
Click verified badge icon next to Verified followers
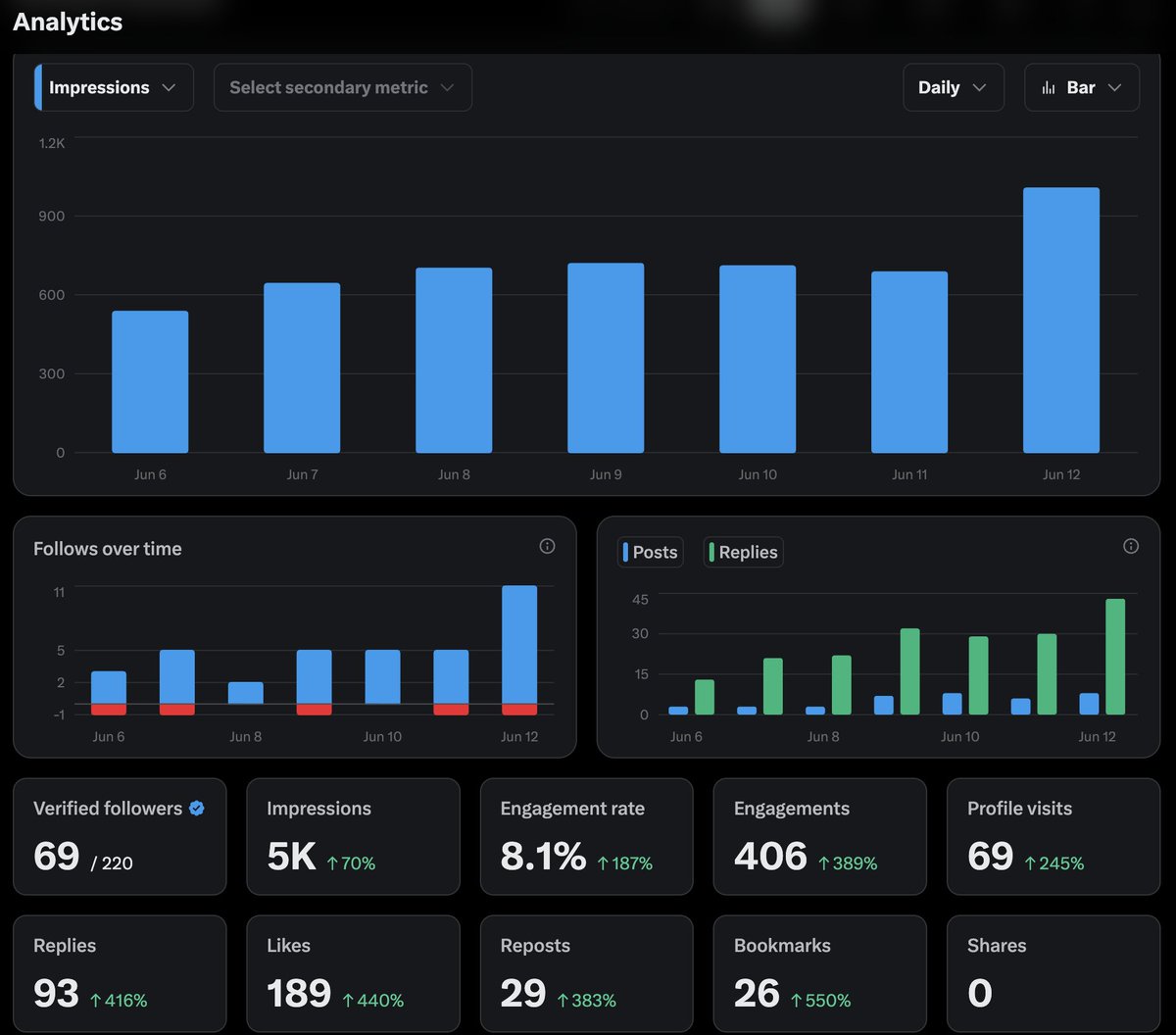[x=197, y=809]
